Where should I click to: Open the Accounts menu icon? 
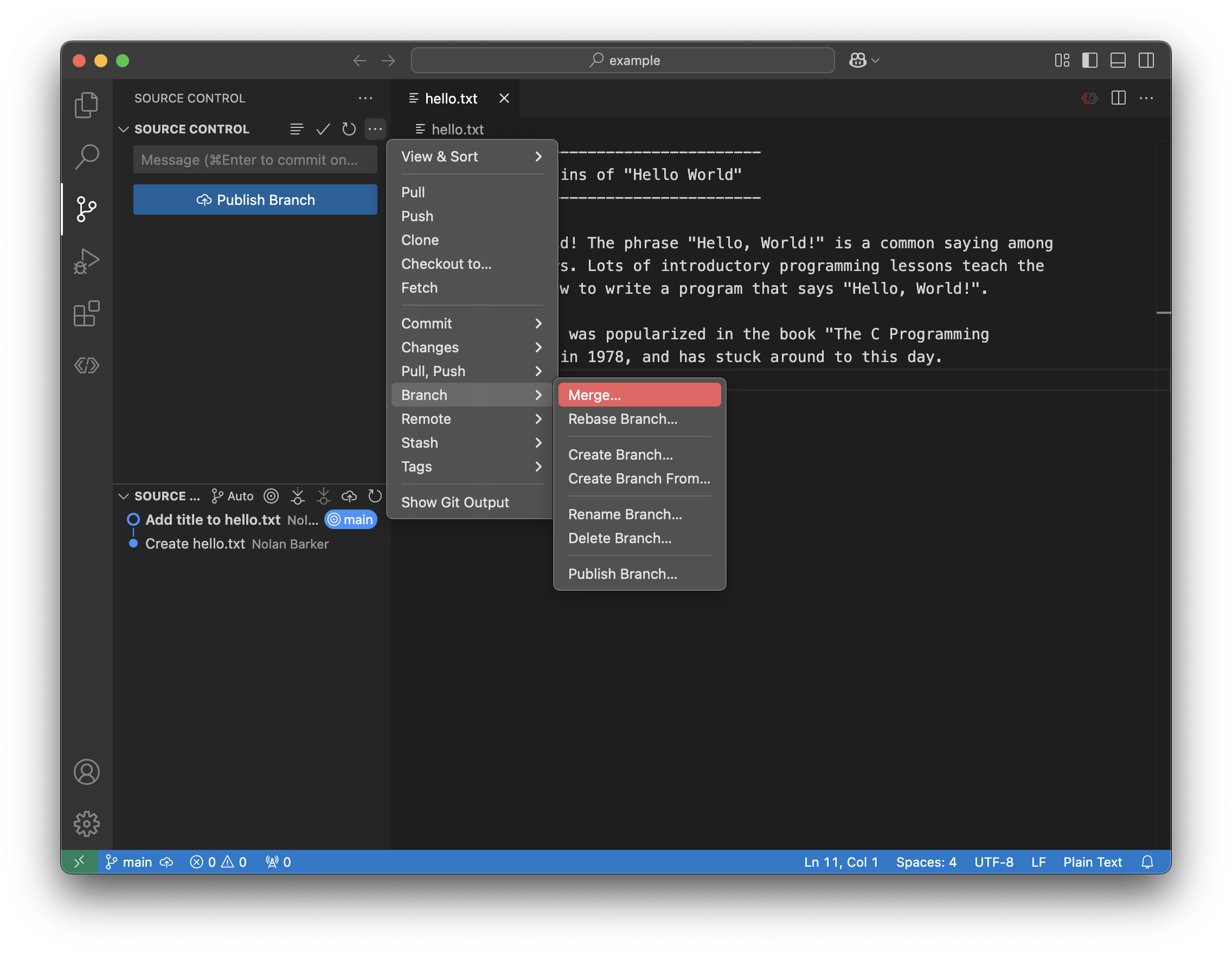pyautogui.click(x=86, y=771)
